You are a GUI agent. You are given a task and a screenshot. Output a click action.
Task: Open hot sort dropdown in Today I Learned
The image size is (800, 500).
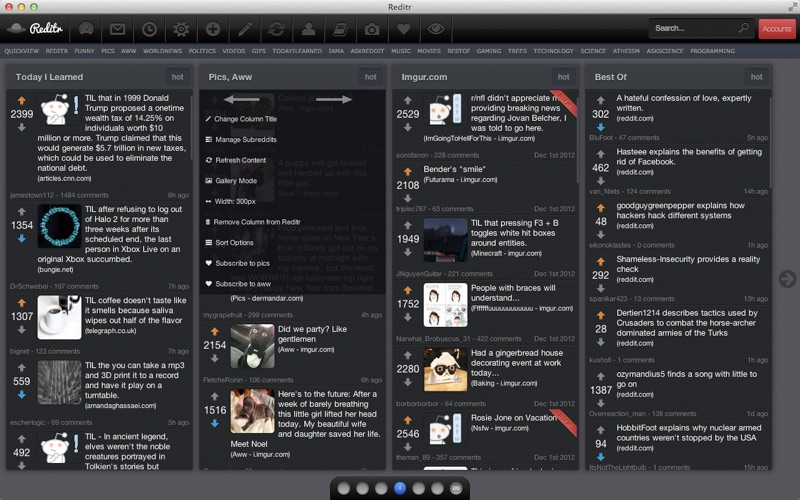(177, 77)
